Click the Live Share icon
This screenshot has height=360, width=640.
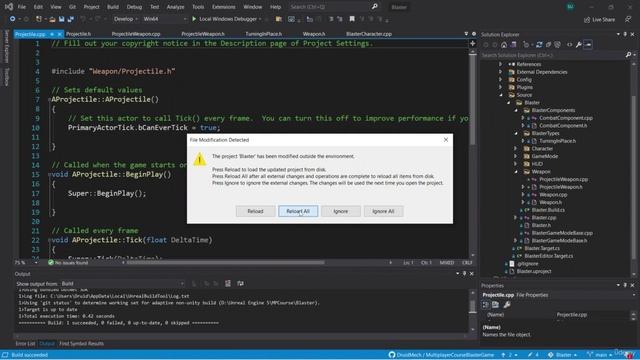(599, 19)
